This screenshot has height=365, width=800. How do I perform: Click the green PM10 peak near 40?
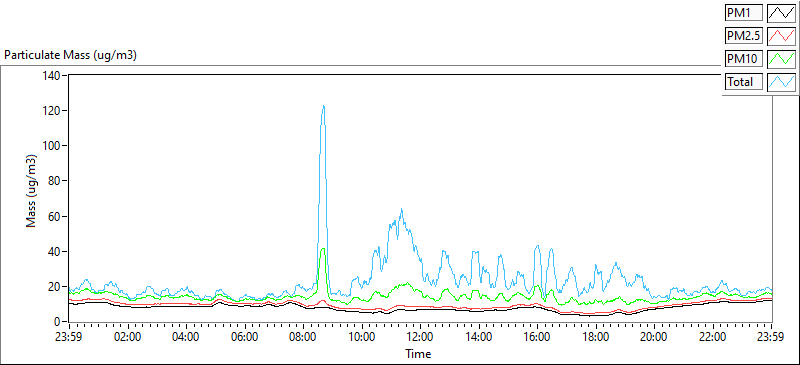coord(323,250)
